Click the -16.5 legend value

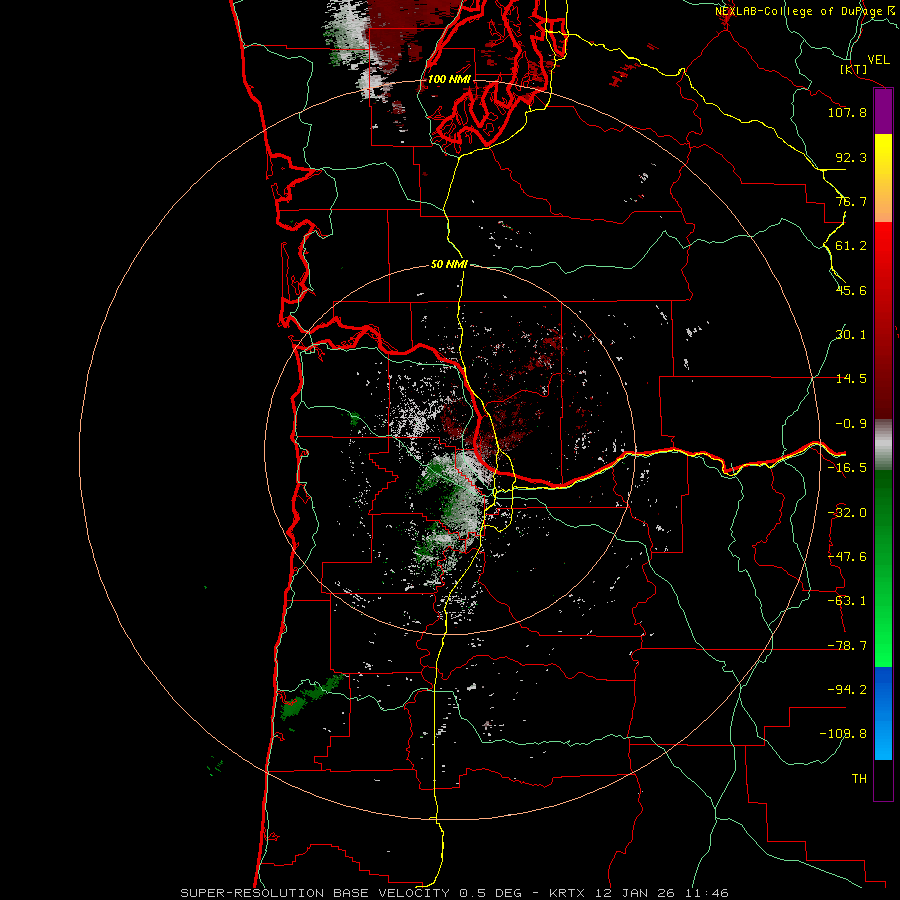(847, 468)
